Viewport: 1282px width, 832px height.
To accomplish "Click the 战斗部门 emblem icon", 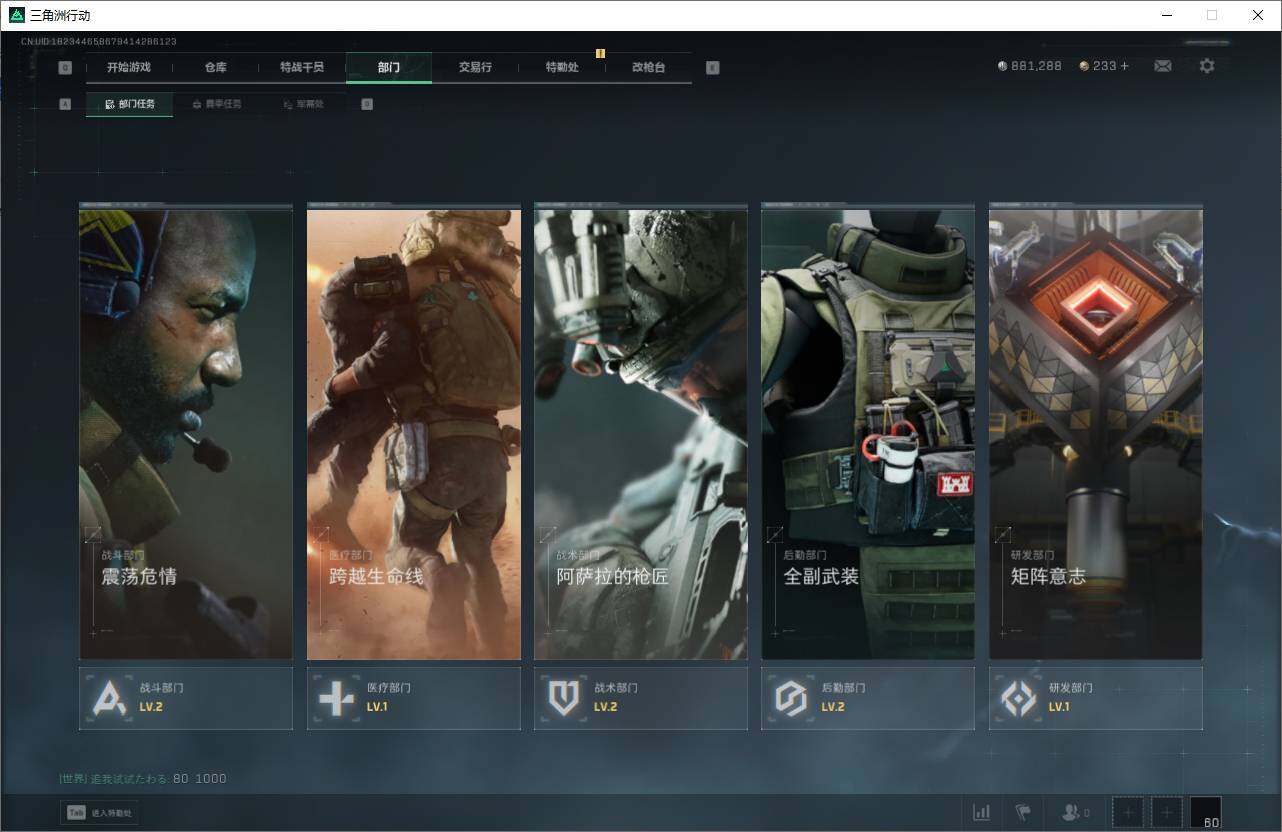I will point(109,698).
